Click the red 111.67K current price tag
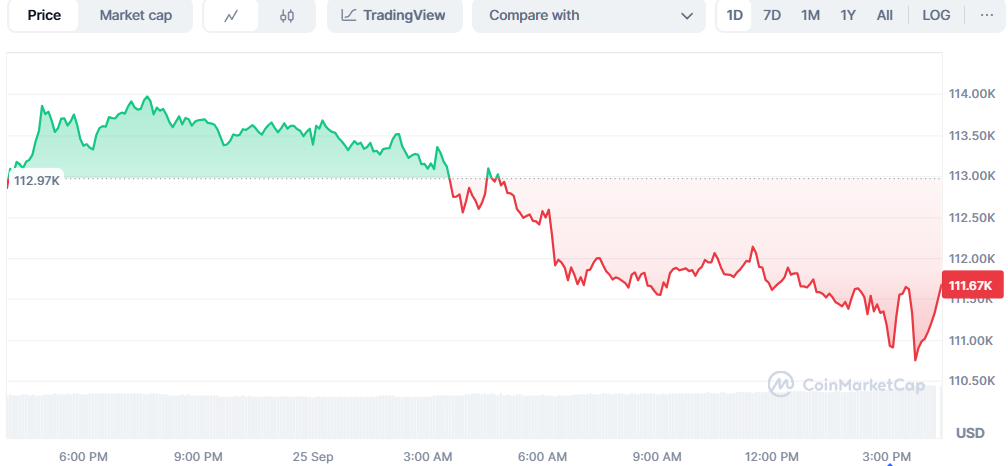The height and width of the screenshot is (466, 1008). (x=969, y=286)
